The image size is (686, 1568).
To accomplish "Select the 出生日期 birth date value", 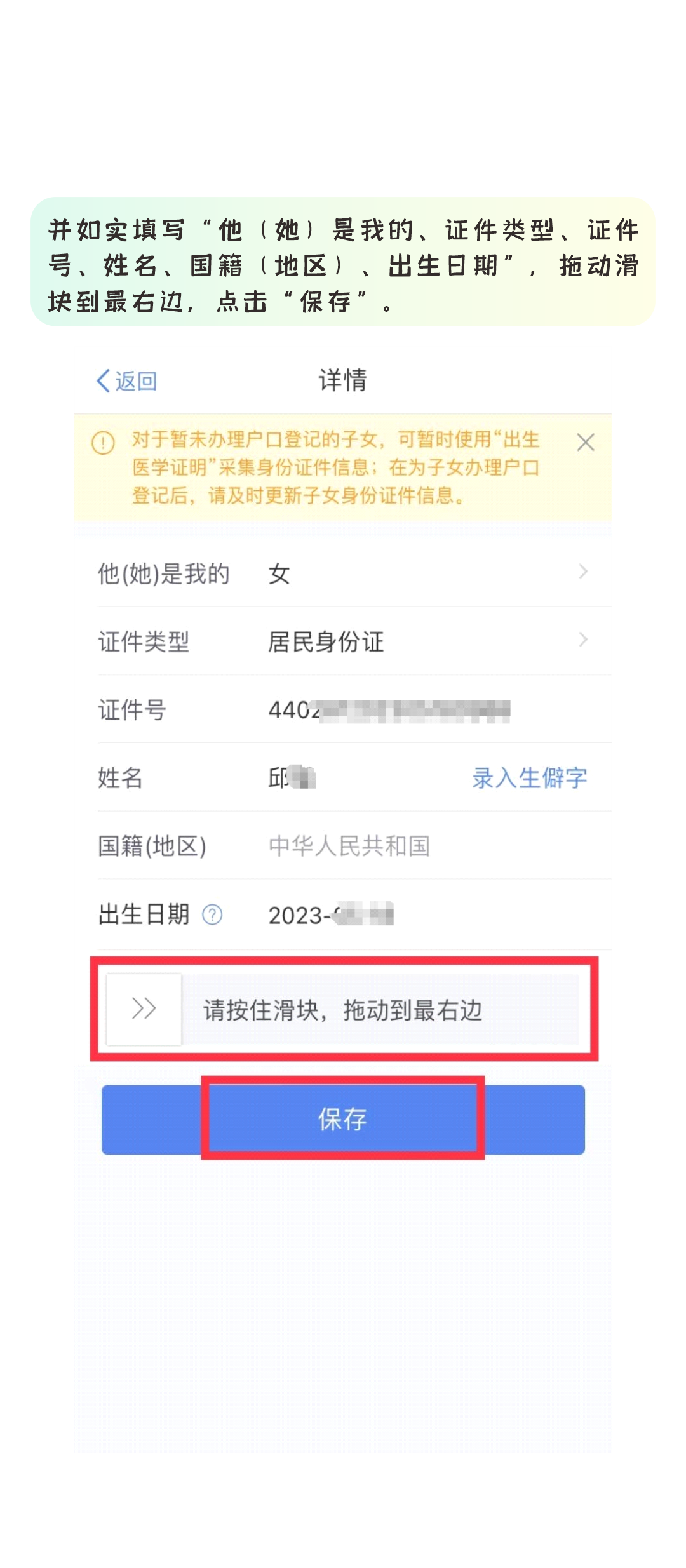I will tap(331, 915).
